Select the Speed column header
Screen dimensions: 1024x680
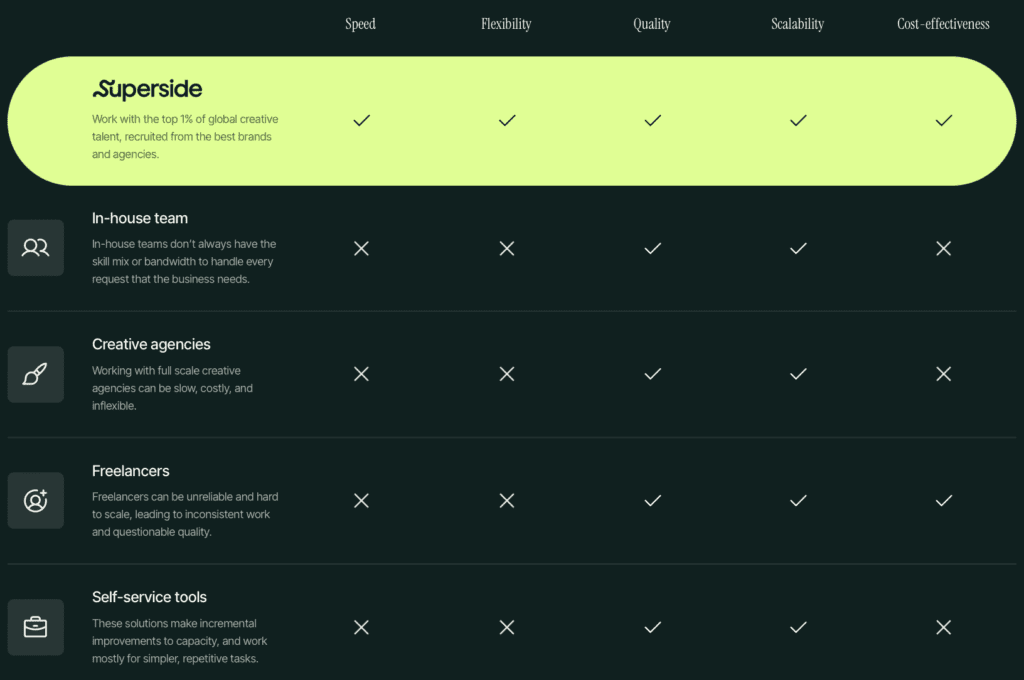coord(360,24)
